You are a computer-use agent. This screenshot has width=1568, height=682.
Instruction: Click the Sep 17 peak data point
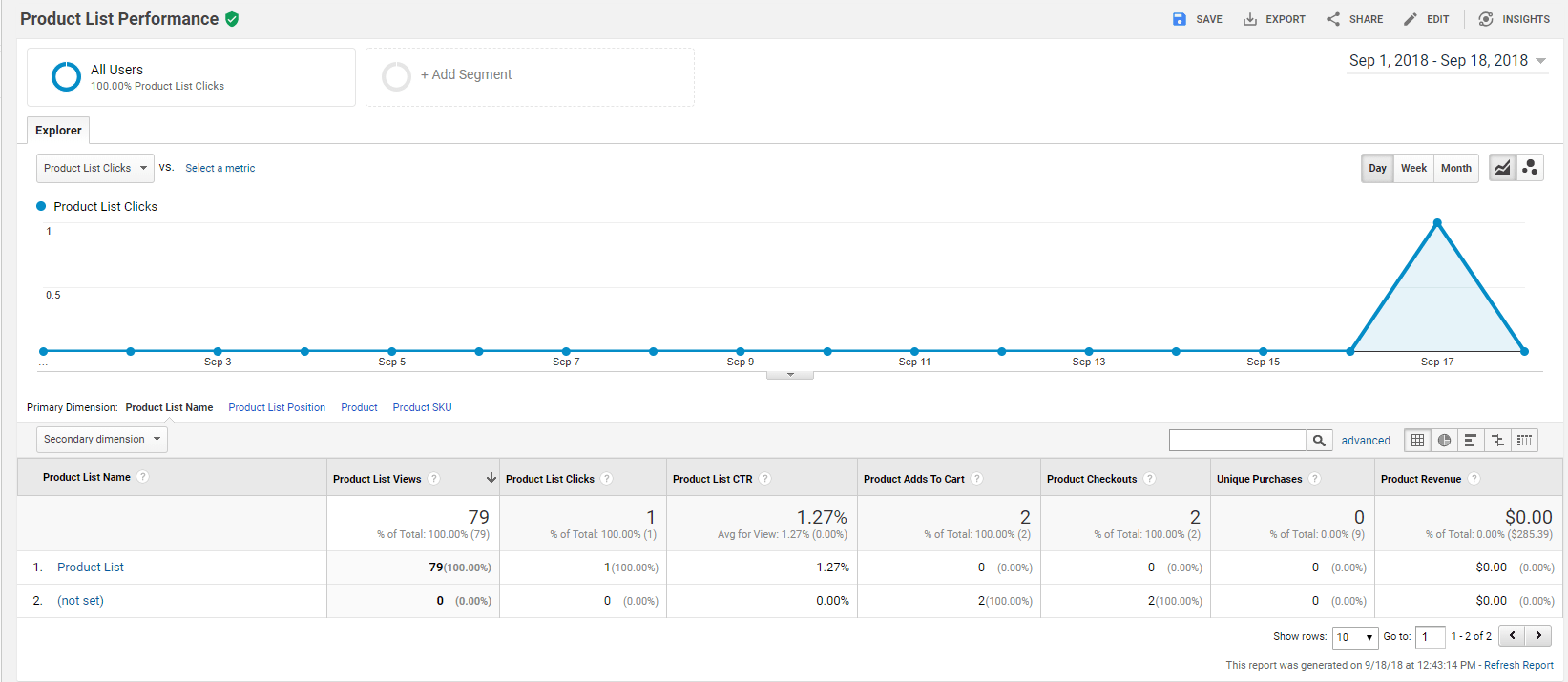click(1437, 222)
